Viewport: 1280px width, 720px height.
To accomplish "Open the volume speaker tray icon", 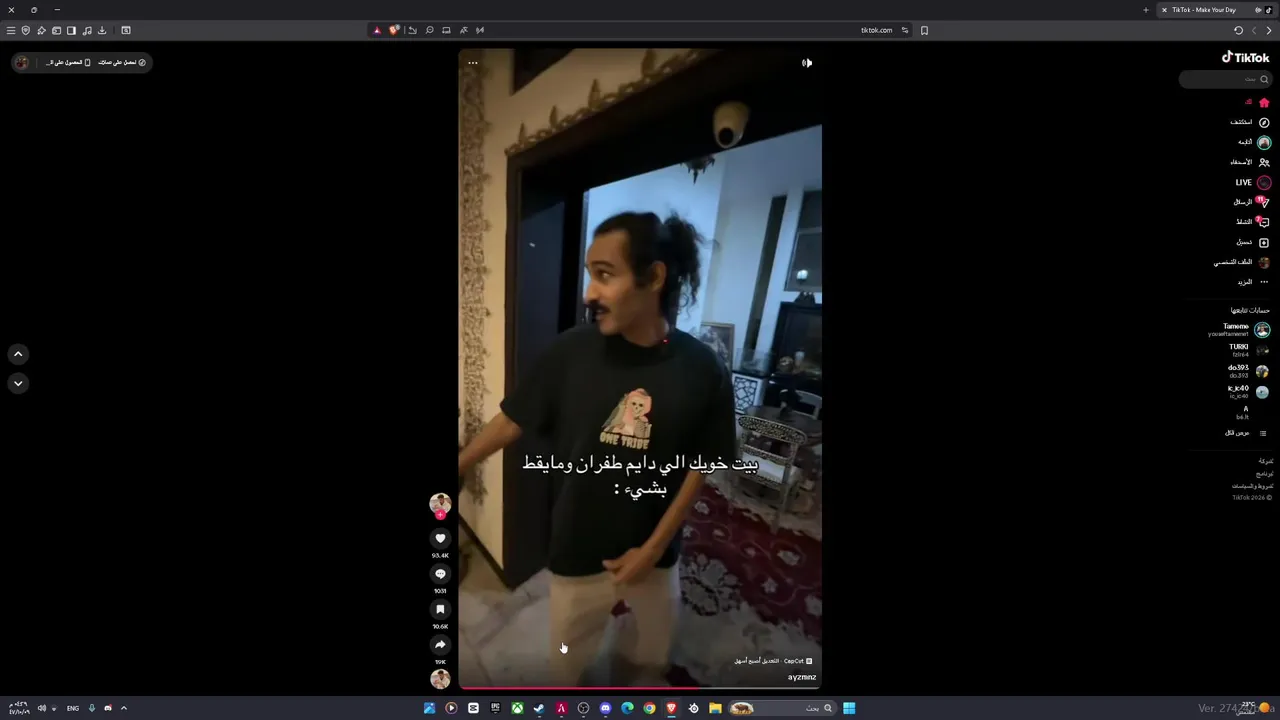I will [42, 708].
